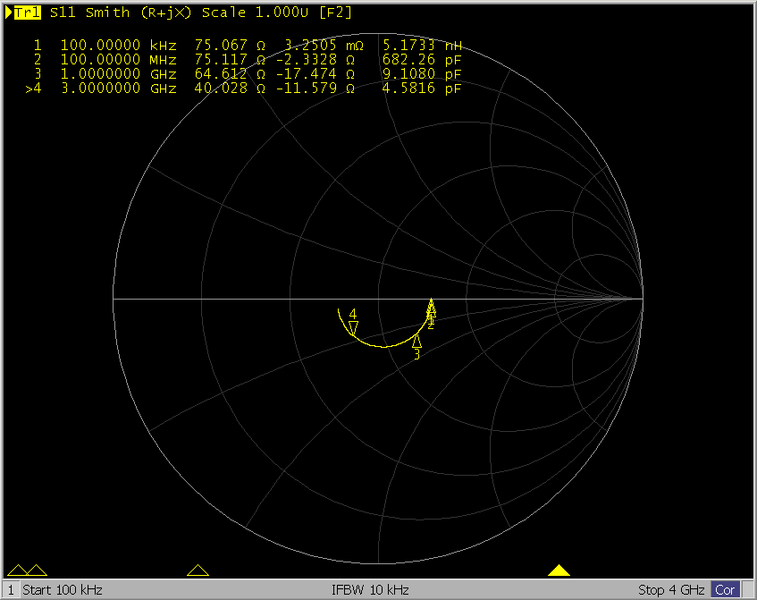The width and height of the screenshot is (757, 600).
Task: Click the Start 100 kHz field
Action: [x=62, y=590]
